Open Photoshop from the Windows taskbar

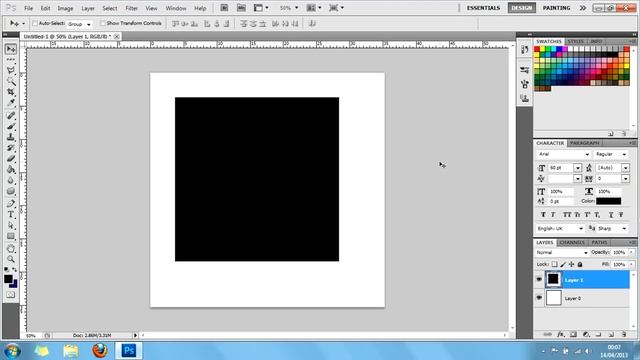click(x=129, y=351)
